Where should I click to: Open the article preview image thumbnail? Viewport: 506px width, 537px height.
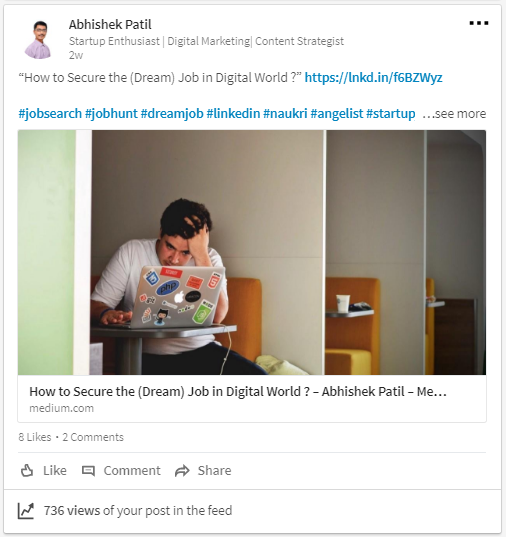(252, 252)
